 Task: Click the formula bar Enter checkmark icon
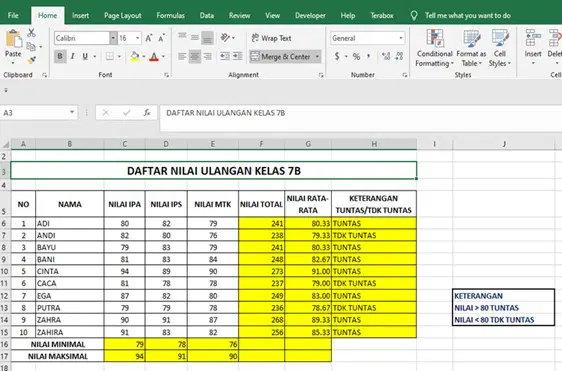pyautogui.click(x=126, y=113)
